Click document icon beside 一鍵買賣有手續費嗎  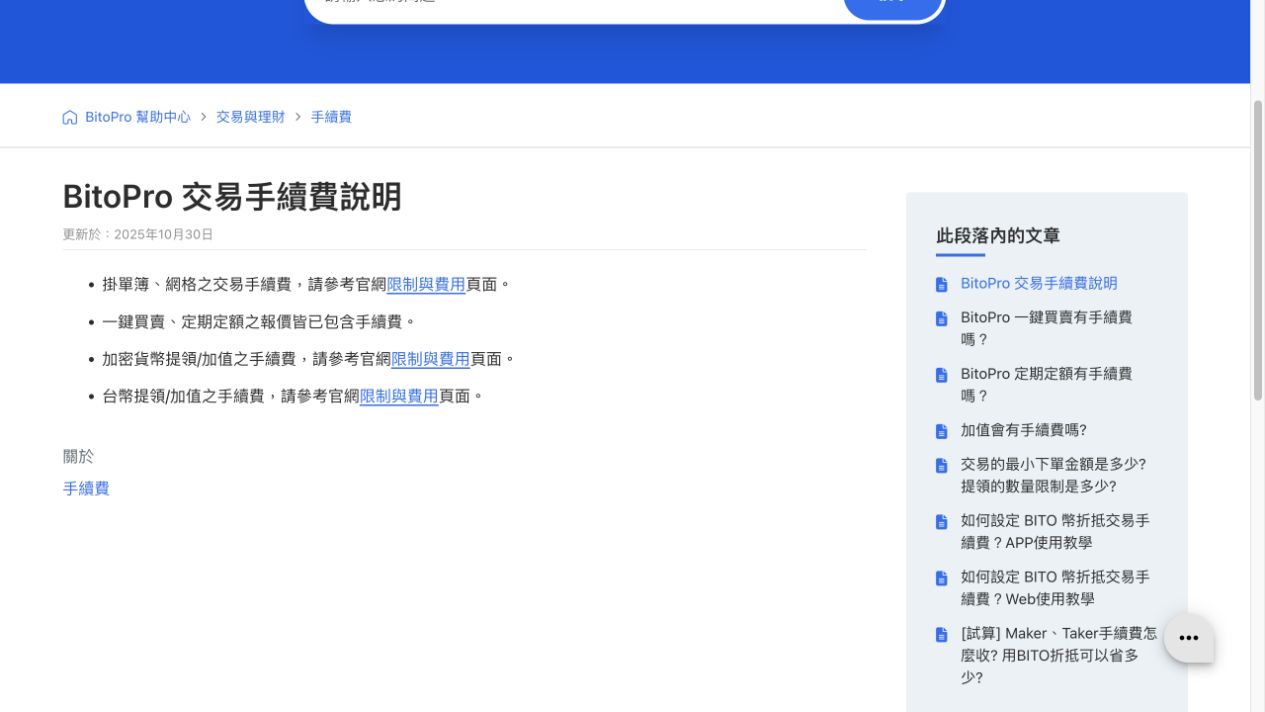tap(941, 318)
